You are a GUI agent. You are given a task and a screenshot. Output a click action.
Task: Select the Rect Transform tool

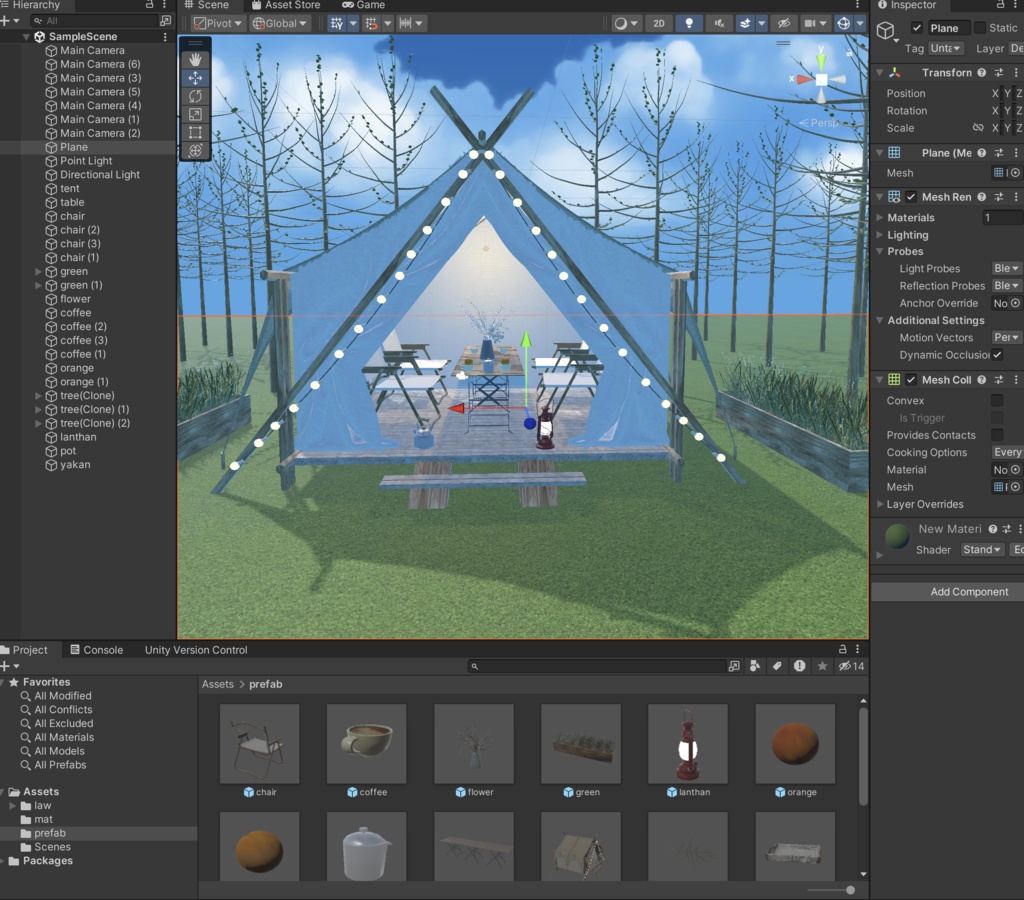193,130
